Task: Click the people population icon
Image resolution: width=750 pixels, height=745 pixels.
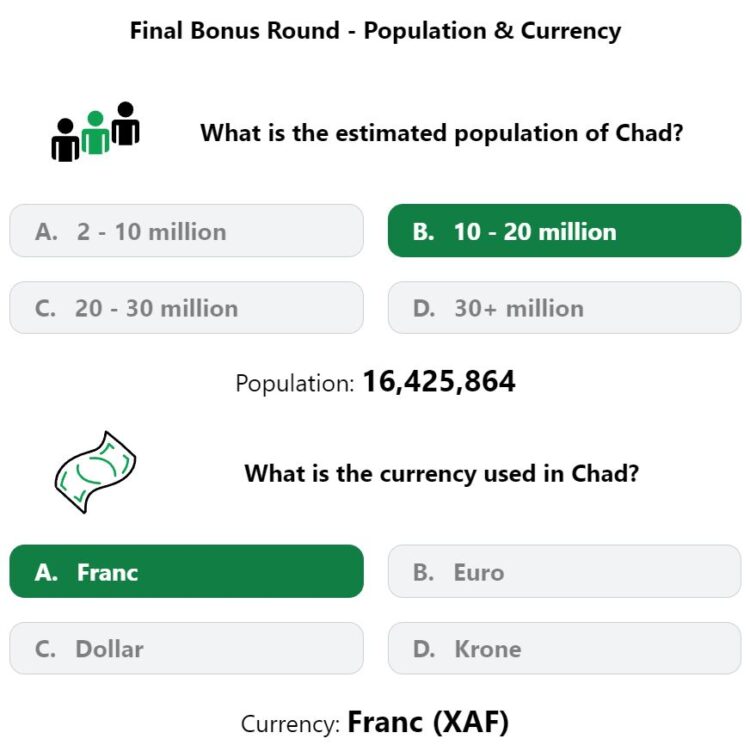Action: pyautogui.click(x=95, y=132)
